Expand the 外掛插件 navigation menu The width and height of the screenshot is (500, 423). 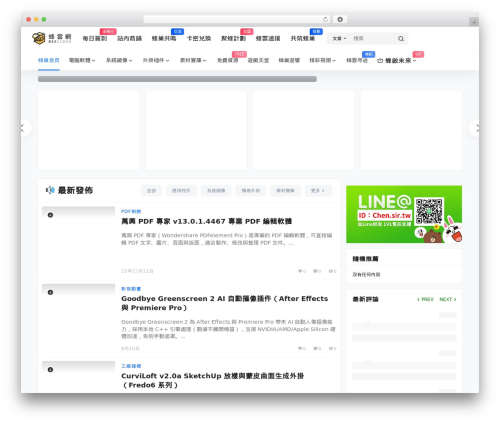tap(156, 60)
